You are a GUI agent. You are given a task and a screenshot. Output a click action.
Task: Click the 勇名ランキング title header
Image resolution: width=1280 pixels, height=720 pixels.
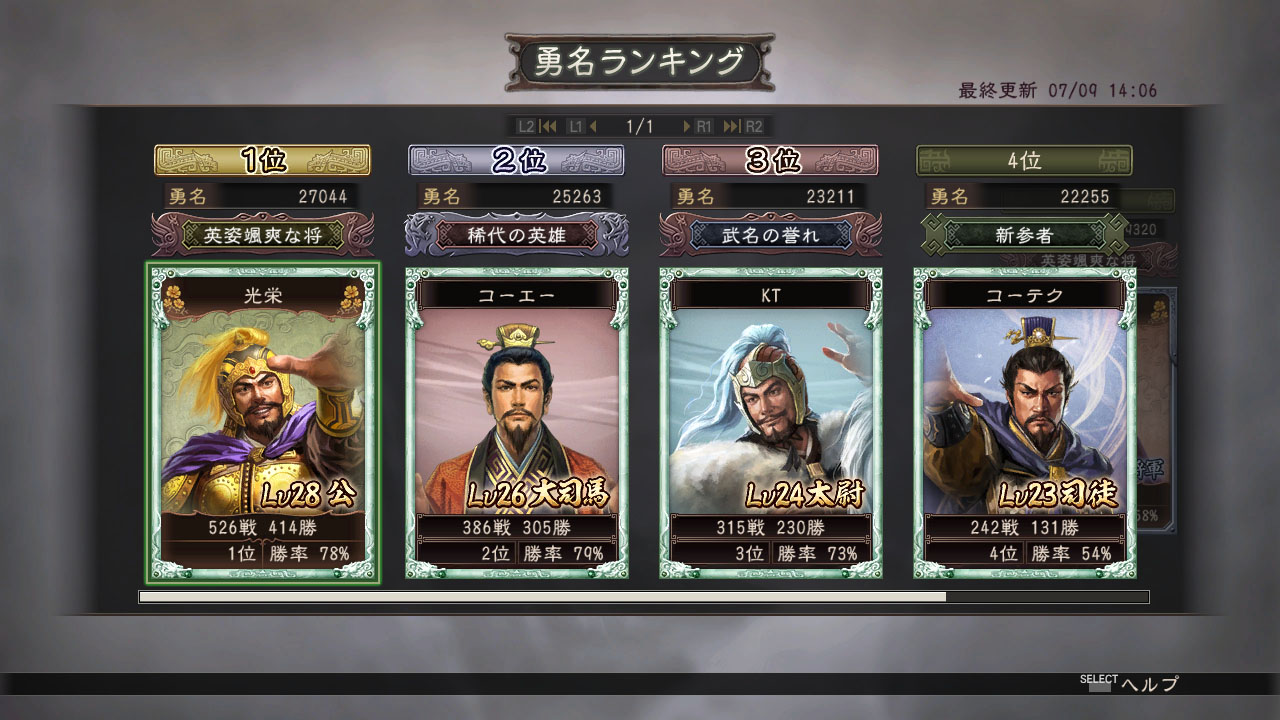point(640,62)
